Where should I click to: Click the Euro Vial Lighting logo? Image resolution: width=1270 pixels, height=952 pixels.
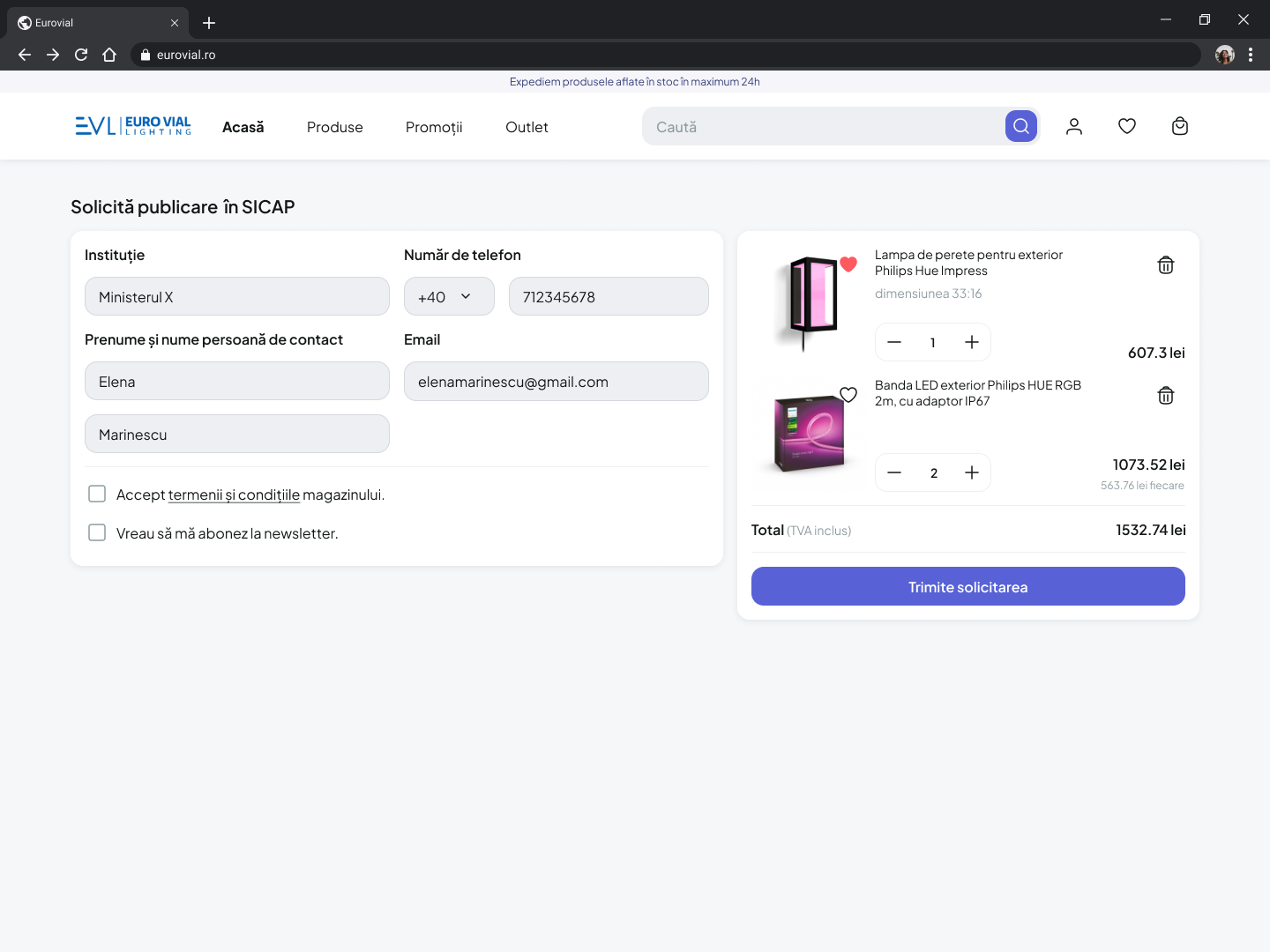(133, 126)
